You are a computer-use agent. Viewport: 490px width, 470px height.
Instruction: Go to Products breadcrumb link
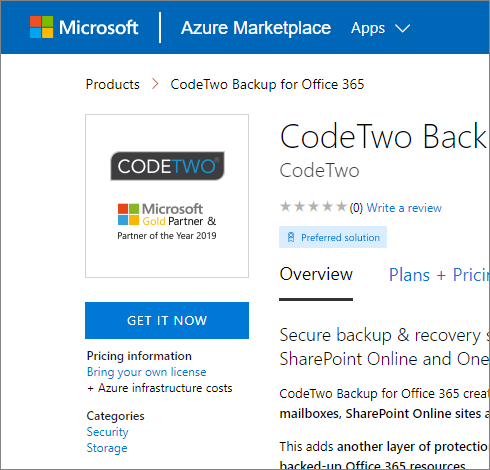tap(113, 84)
